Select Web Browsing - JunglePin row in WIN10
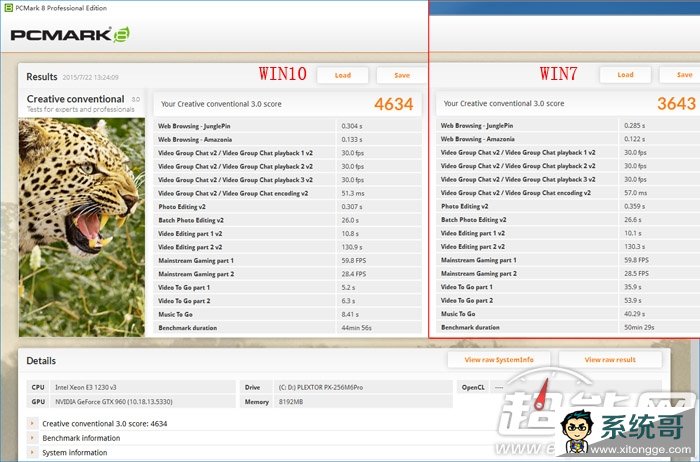This screenshot has height=462, width=700. pyautogui.click(x=288, y=126)
